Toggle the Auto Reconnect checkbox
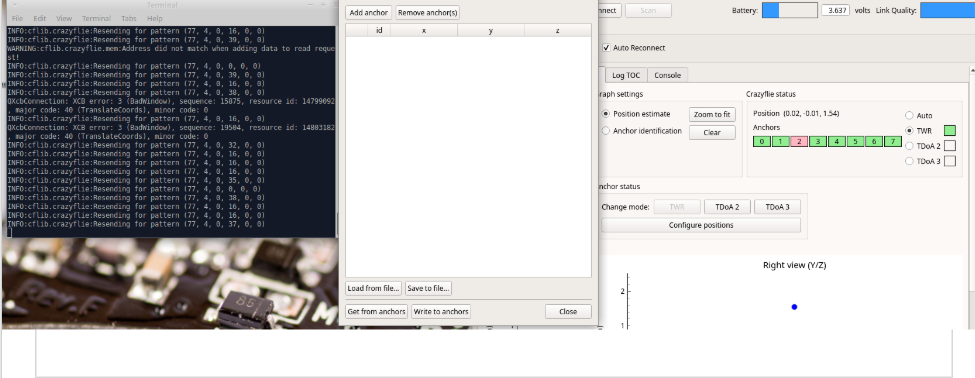This screenshot has width=975, height=378. click(x=606, y=48)
